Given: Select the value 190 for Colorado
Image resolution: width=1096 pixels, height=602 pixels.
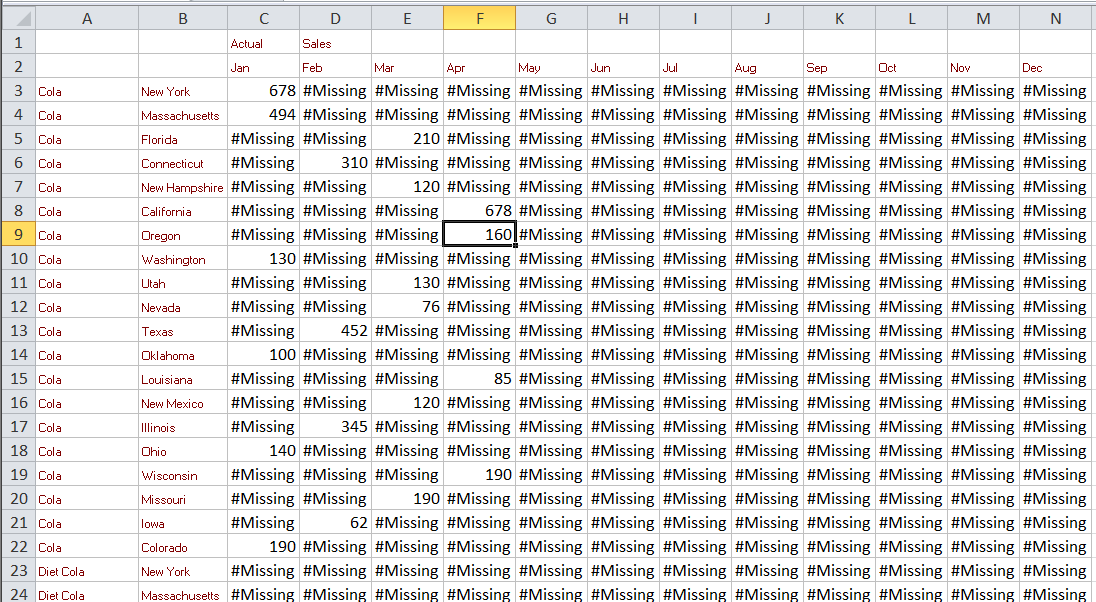Looking at the screenshot, I should tap(264, 547).
